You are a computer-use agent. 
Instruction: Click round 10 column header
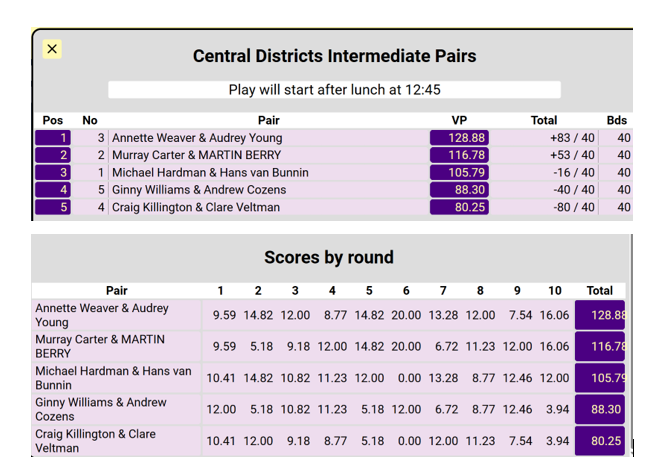pyautogui.click(x=555, y=291)
